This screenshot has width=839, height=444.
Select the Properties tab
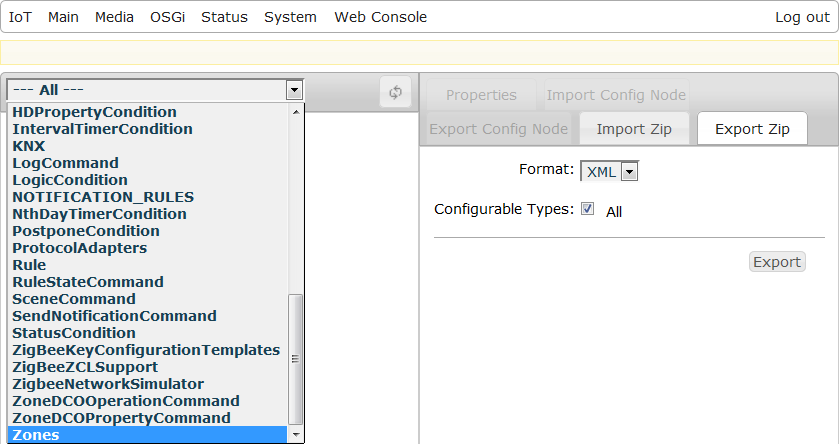click(481, 95)
